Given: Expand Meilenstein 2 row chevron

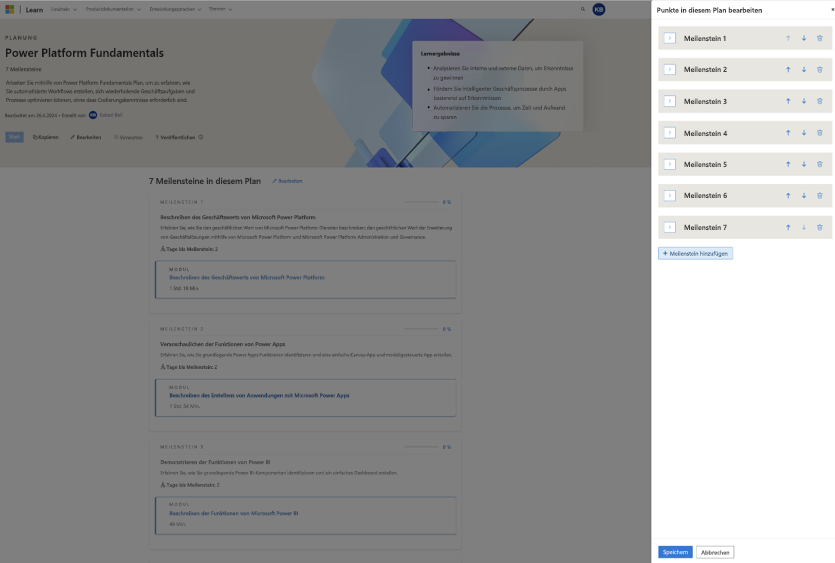Looking at the screenshot, I should (670, 70).
